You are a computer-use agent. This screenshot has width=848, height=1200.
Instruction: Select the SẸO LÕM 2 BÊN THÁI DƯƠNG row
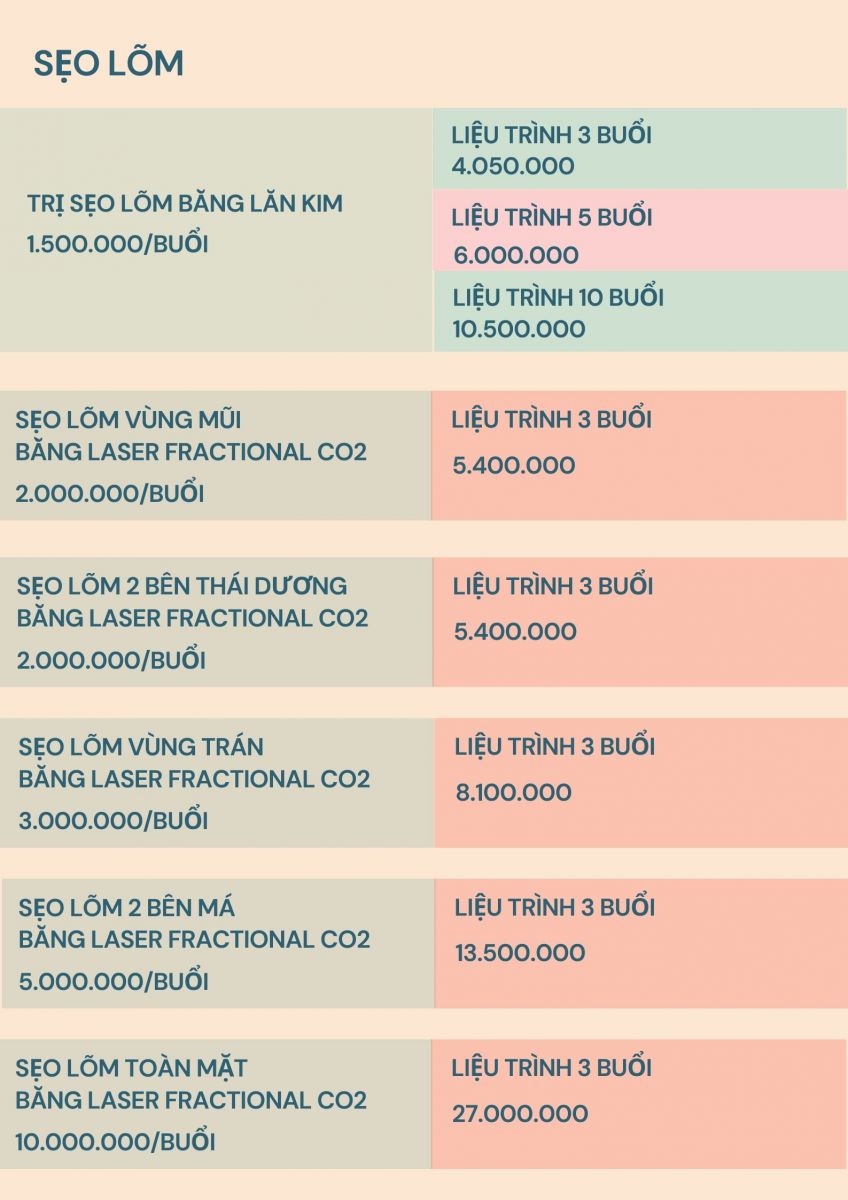pyautogui.click(x=423, y=622)
